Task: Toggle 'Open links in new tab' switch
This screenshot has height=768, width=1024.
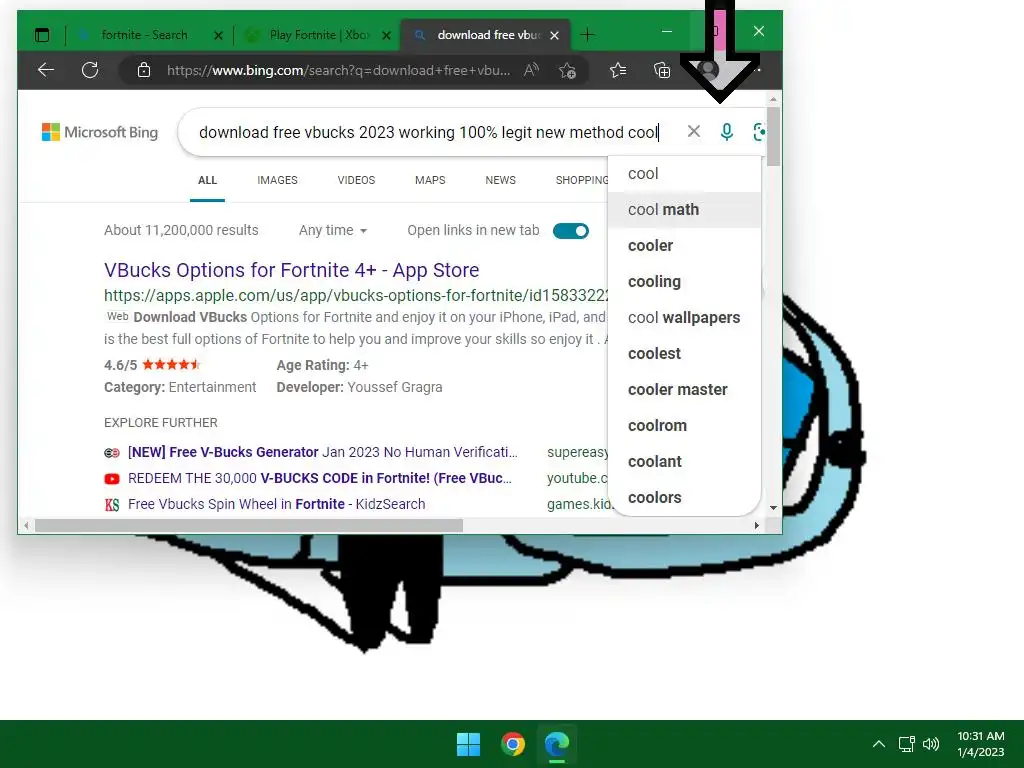Action: (570, 231)
